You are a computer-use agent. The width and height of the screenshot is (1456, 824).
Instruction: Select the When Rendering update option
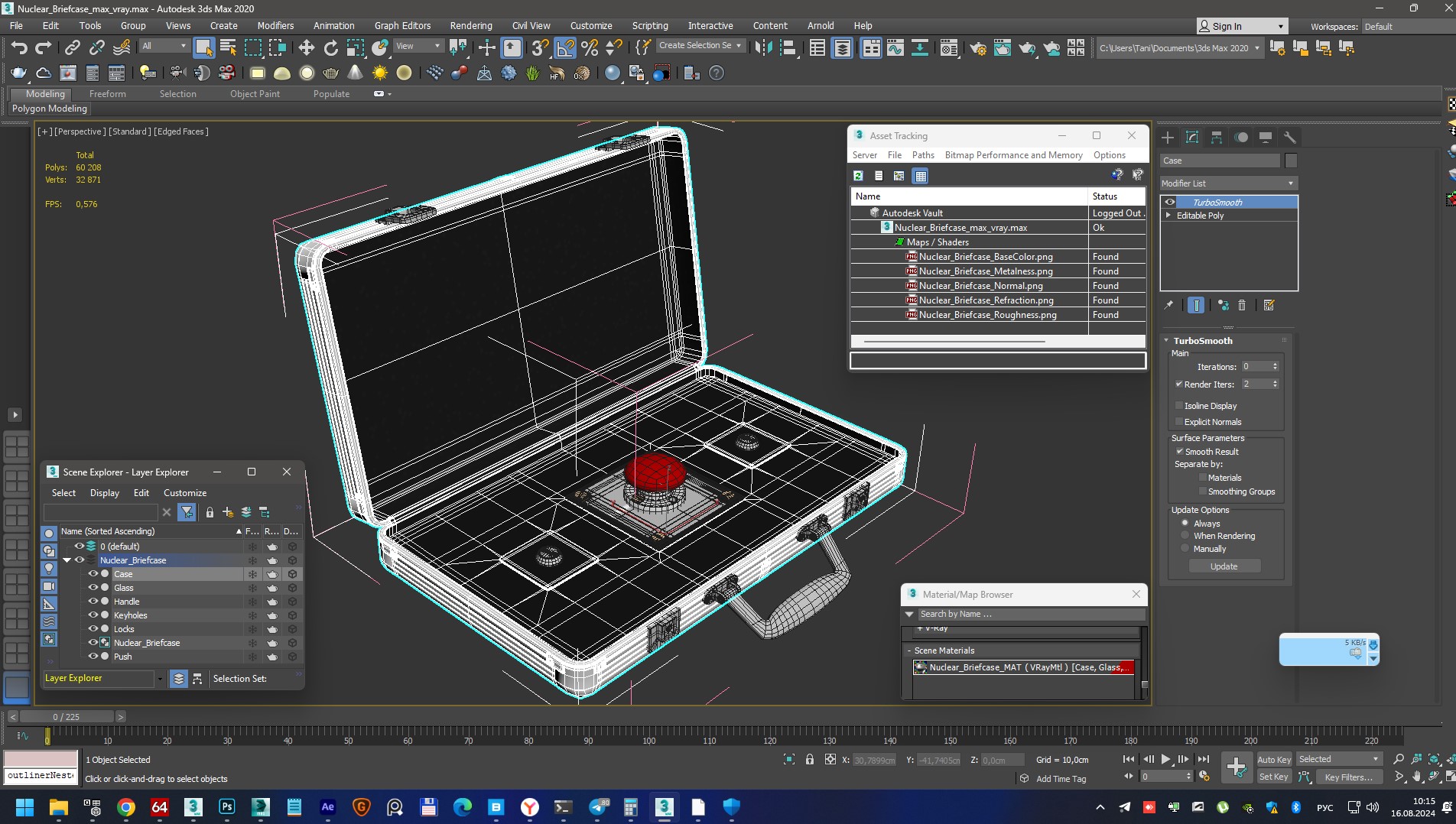(1185, 536)
